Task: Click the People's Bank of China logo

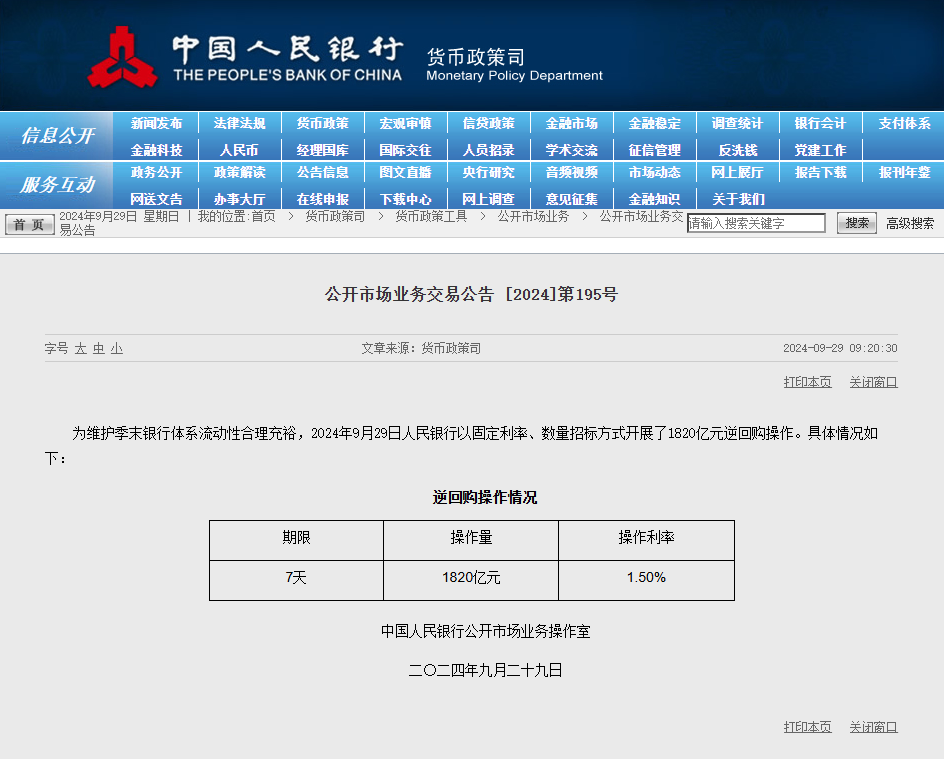Action: (122, 58)
